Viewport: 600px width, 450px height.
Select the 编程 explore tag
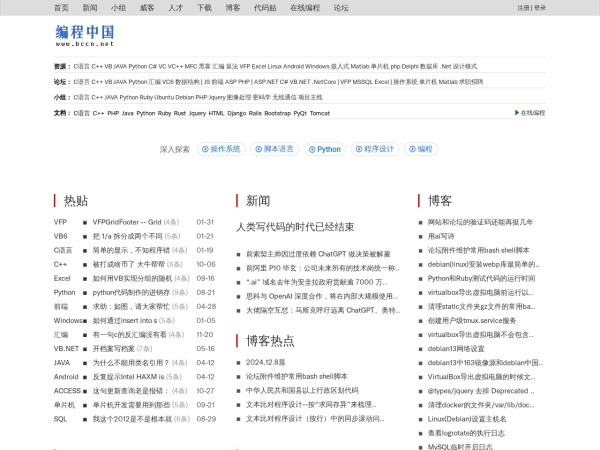(422, 149)
